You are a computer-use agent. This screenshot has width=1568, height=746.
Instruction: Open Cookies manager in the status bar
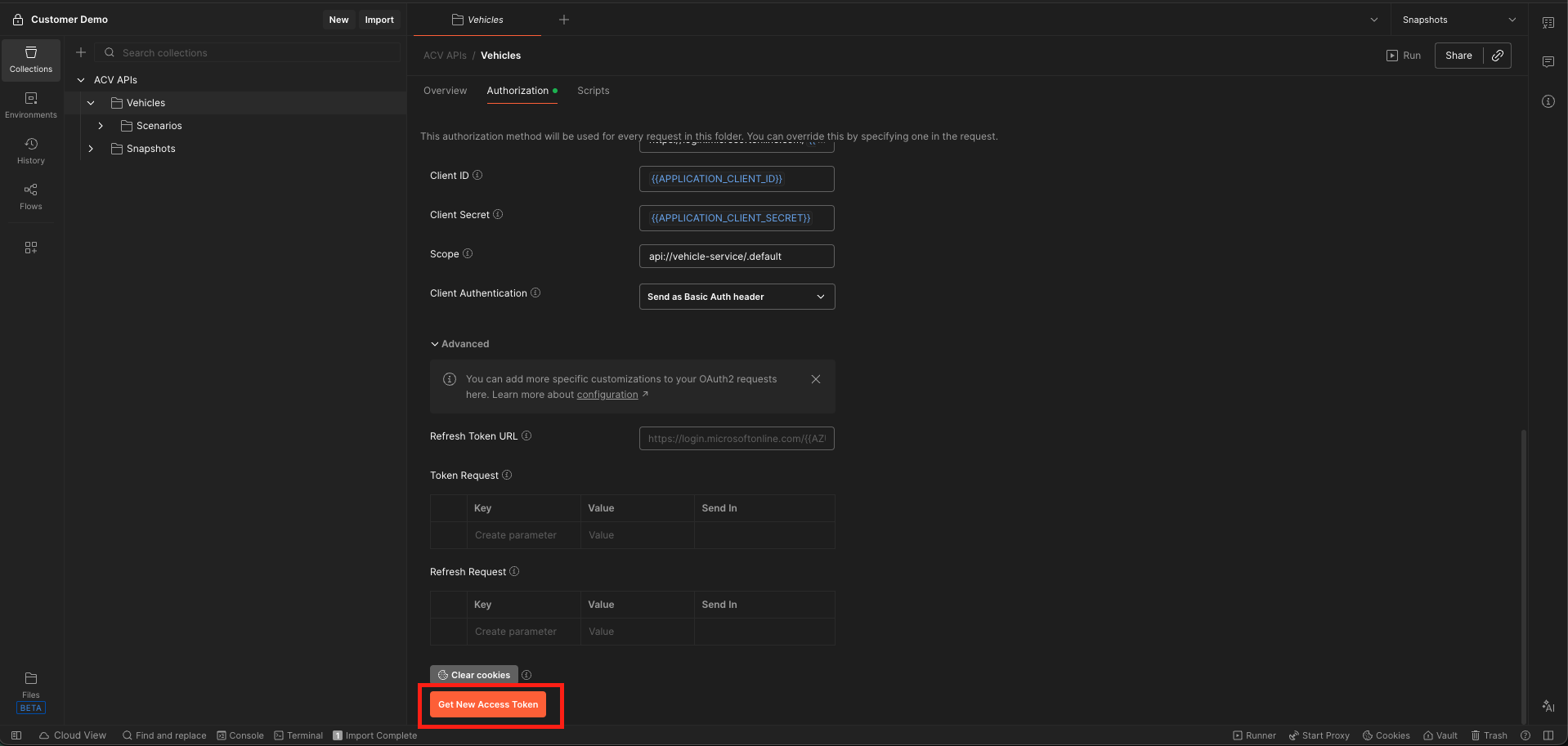[1386, 735]
